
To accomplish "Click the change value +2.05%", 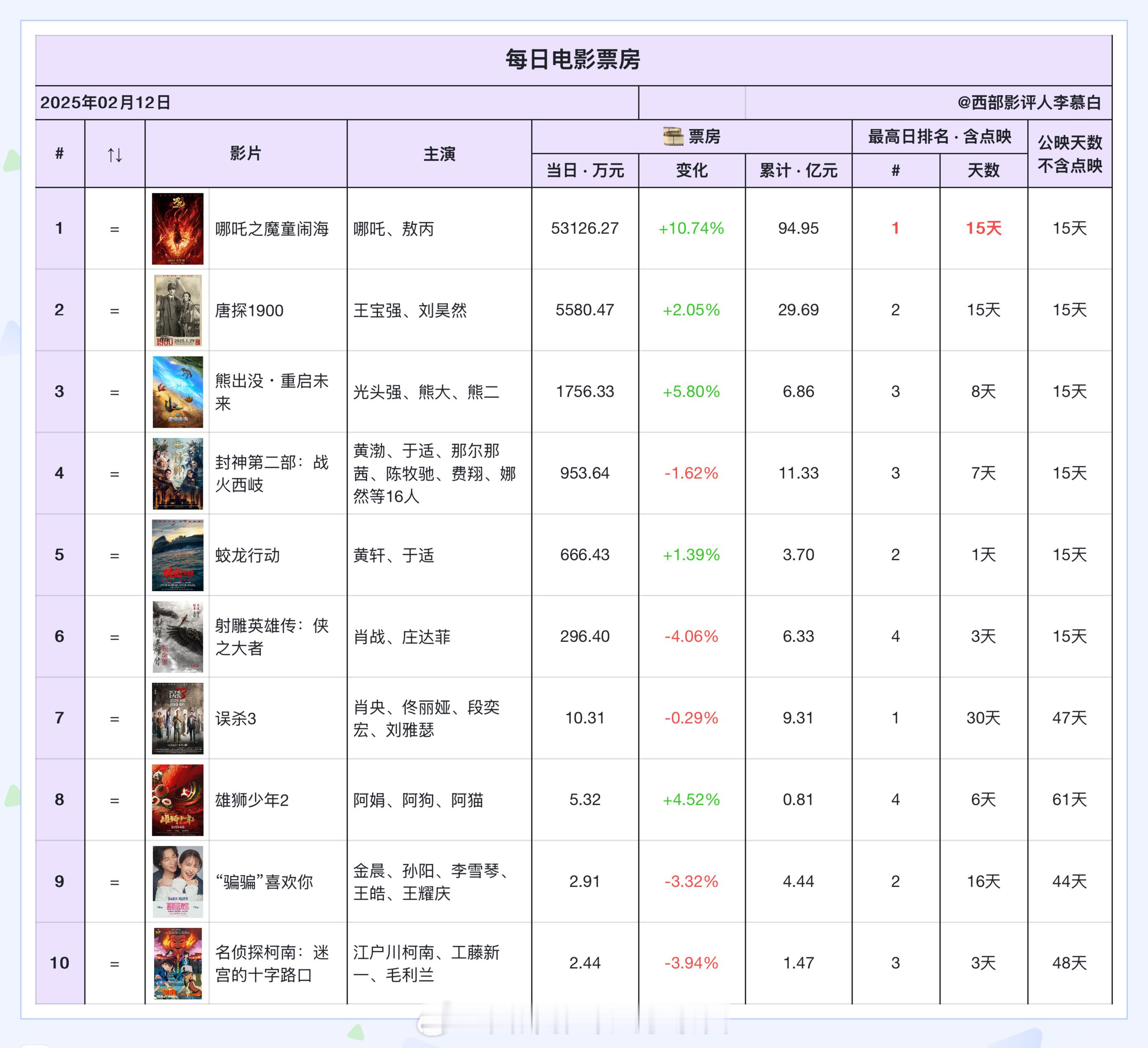I will tap(691, 310).
